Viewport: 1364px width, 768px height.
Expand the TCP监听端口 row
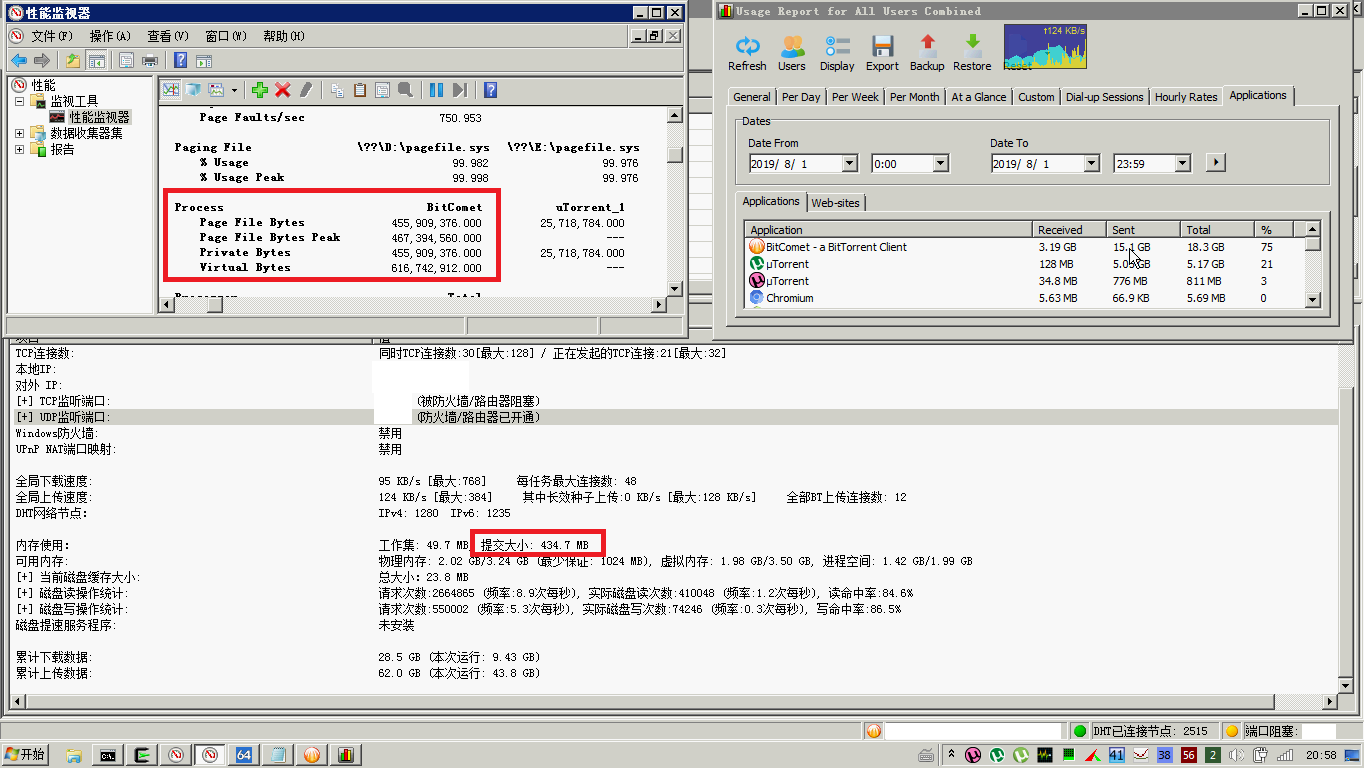click(x=24, y=401)
